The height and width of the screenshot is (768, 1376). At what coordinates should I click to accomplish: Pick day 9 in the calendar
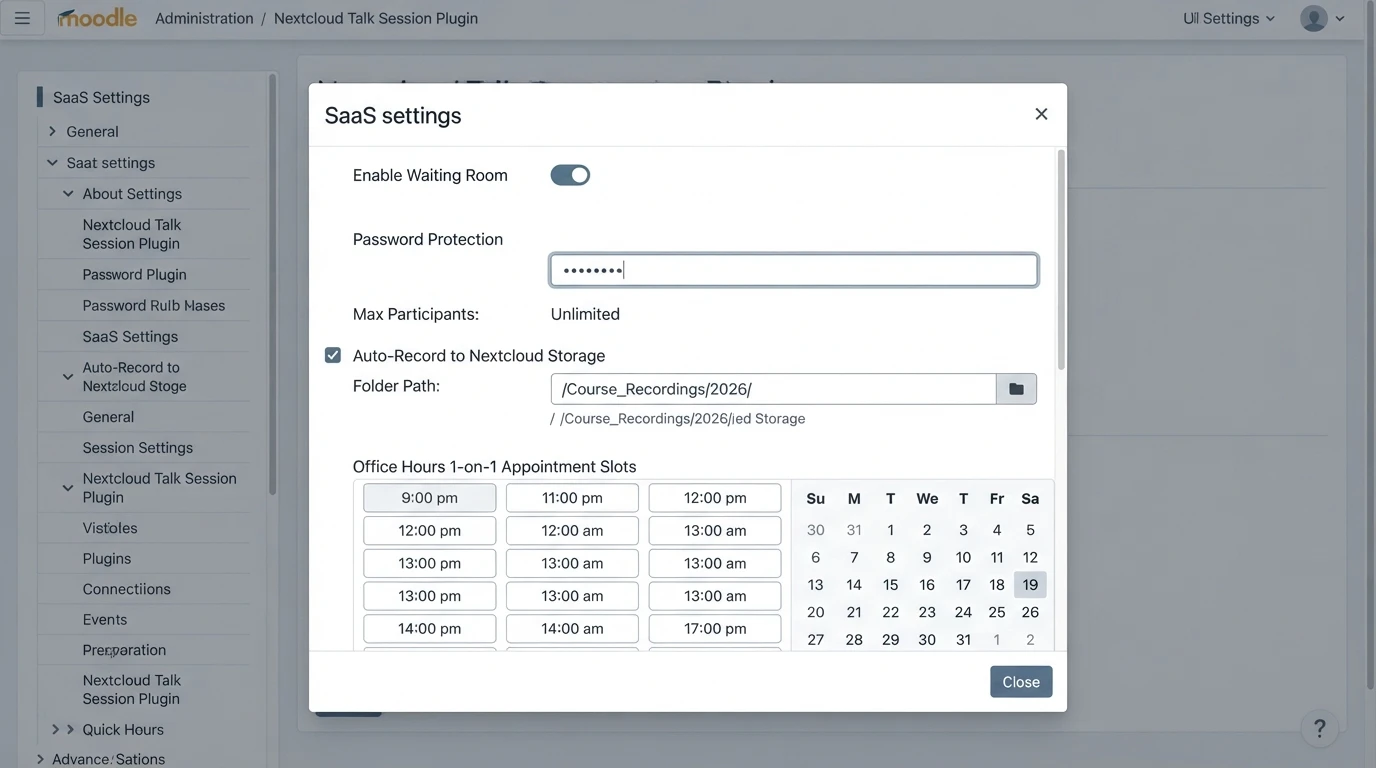[x=927, y=557]
